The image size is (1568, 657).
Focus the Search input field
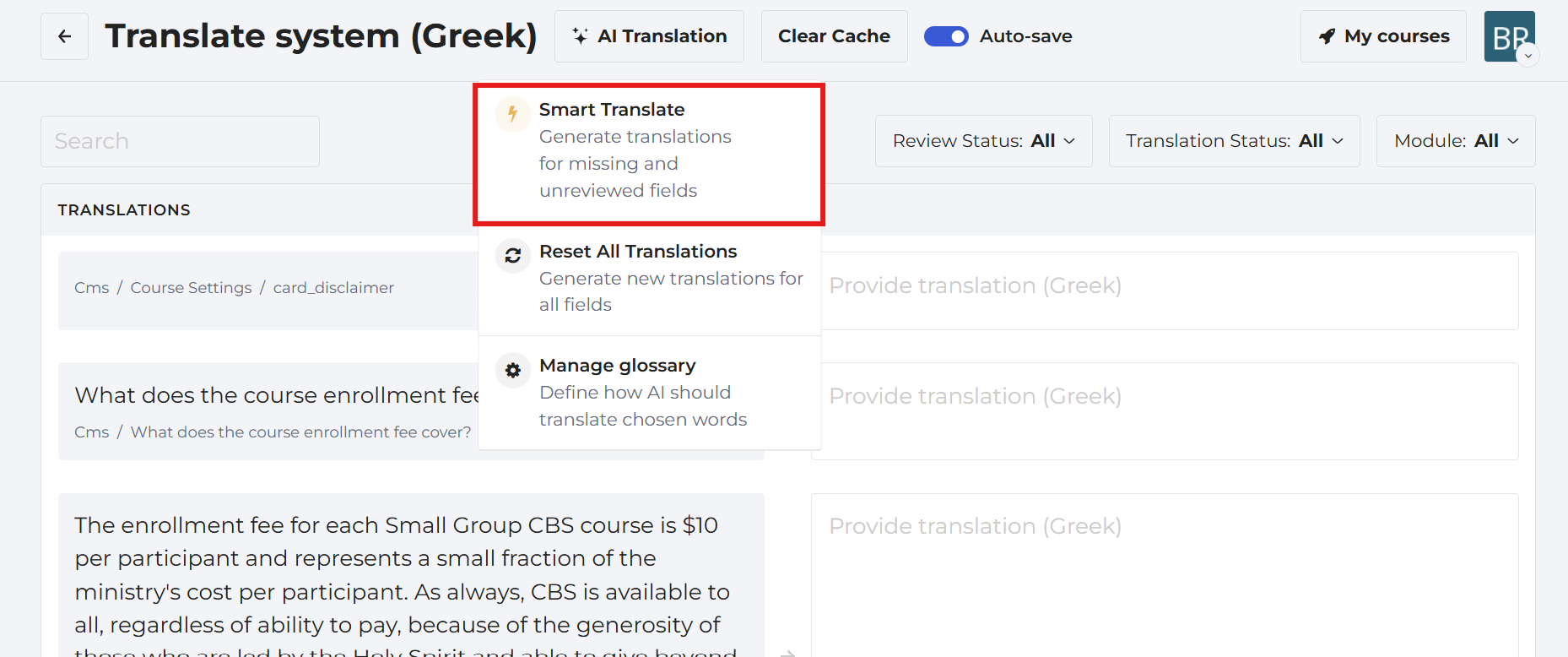(x=180, y=141)
